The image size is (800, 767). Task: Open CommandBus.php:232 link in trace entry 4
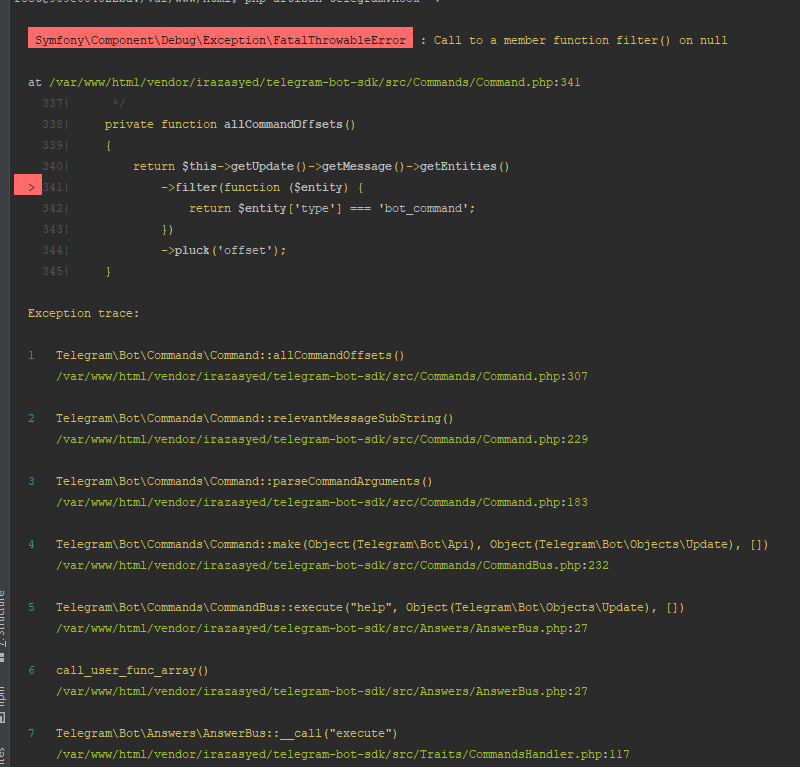pyautogui.click(x=330, y=565)
